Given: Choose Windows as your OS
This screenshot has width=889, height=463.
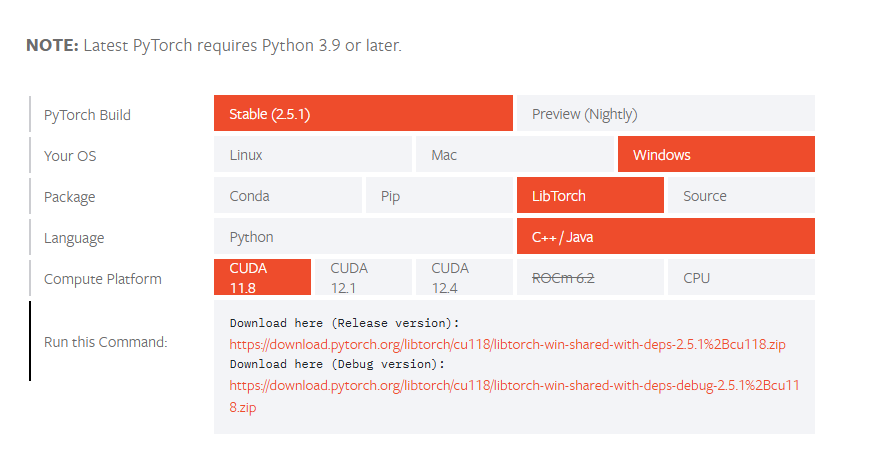Looking at the screenshot, I should click(x=716, y=154).
